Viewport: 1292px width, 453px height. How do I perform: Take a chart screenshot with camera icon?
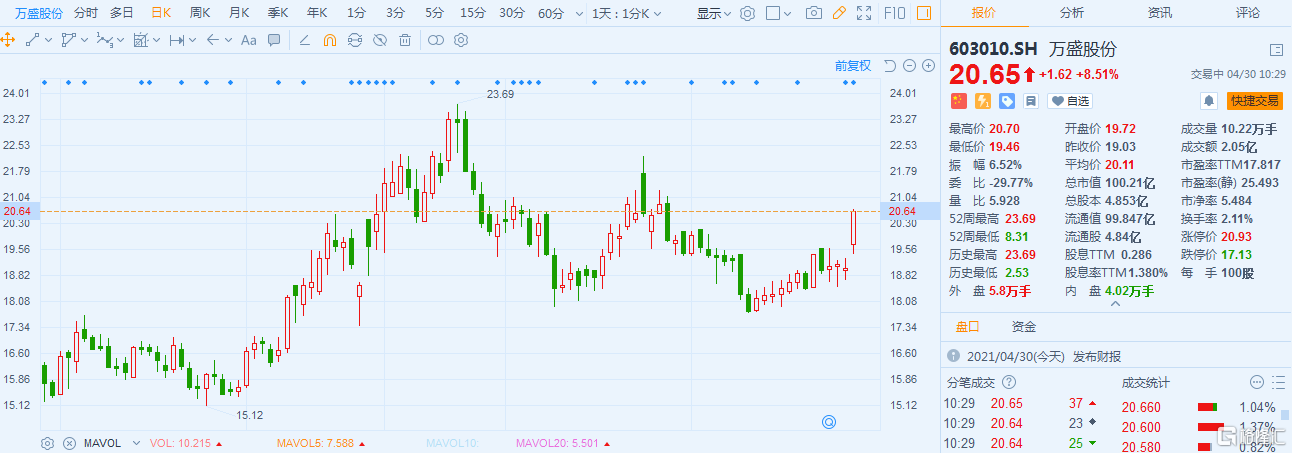click(814, 13)
